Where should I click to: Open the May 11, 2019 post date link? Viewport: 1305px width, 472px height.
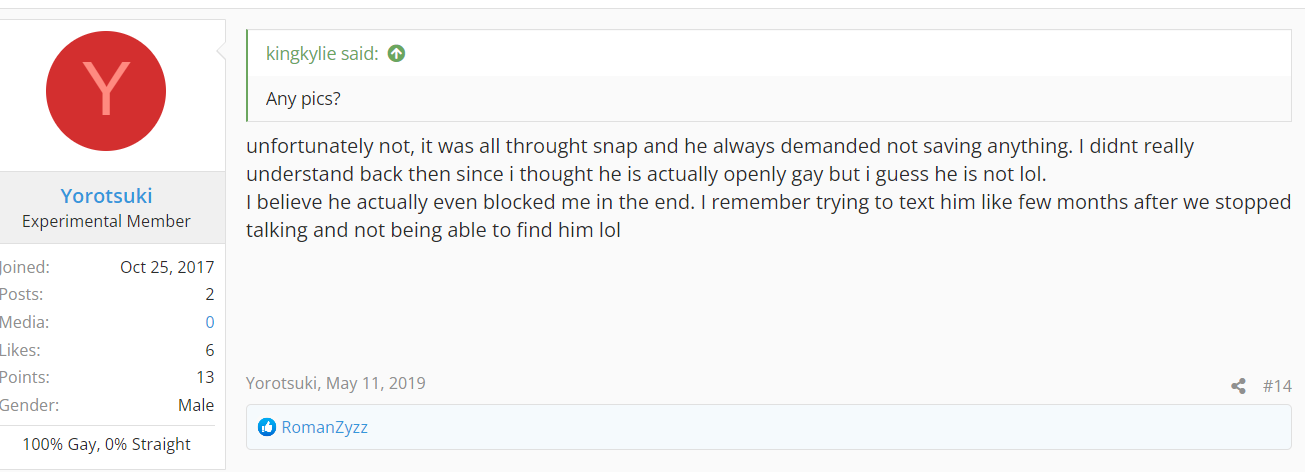point(375,383)
